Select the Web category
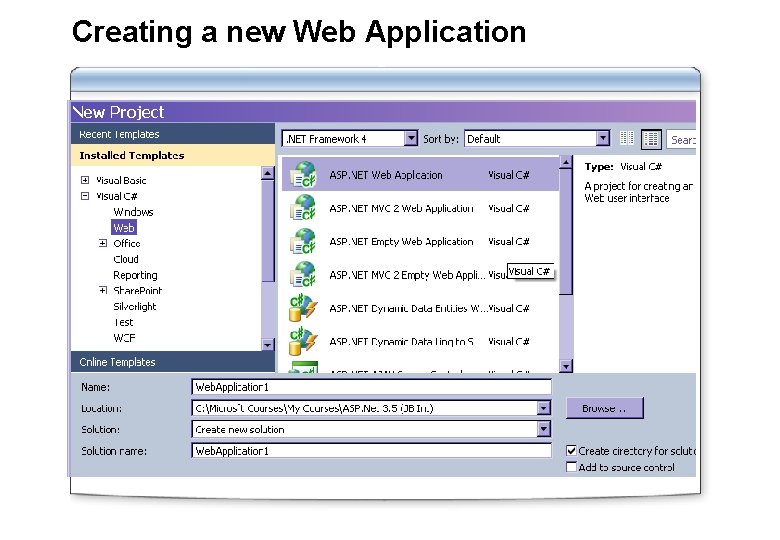The height and width of the screenshot is (540, 780). (124, 228)
